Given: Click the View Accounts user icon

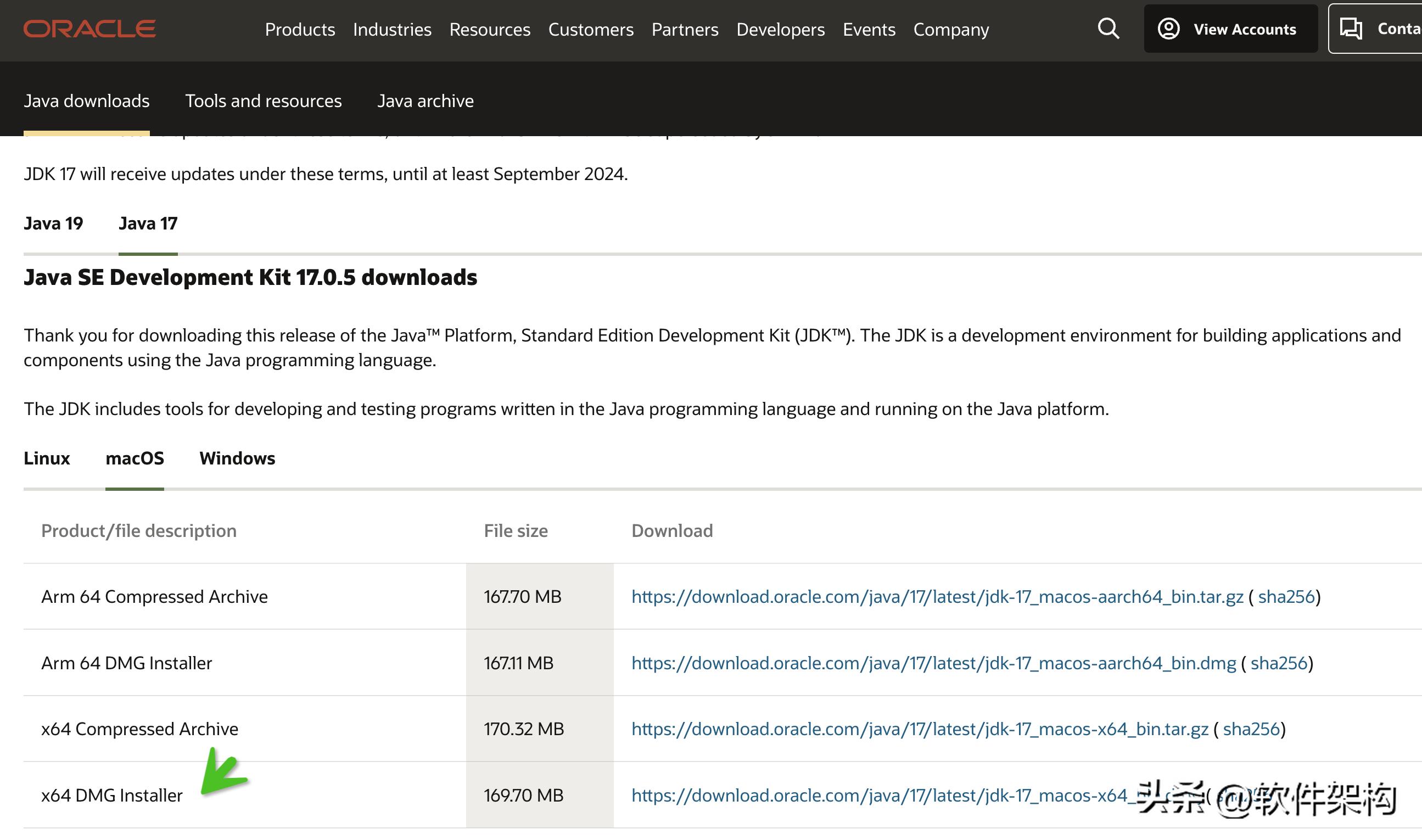Looking at the screenshot, I should 1168,29.
